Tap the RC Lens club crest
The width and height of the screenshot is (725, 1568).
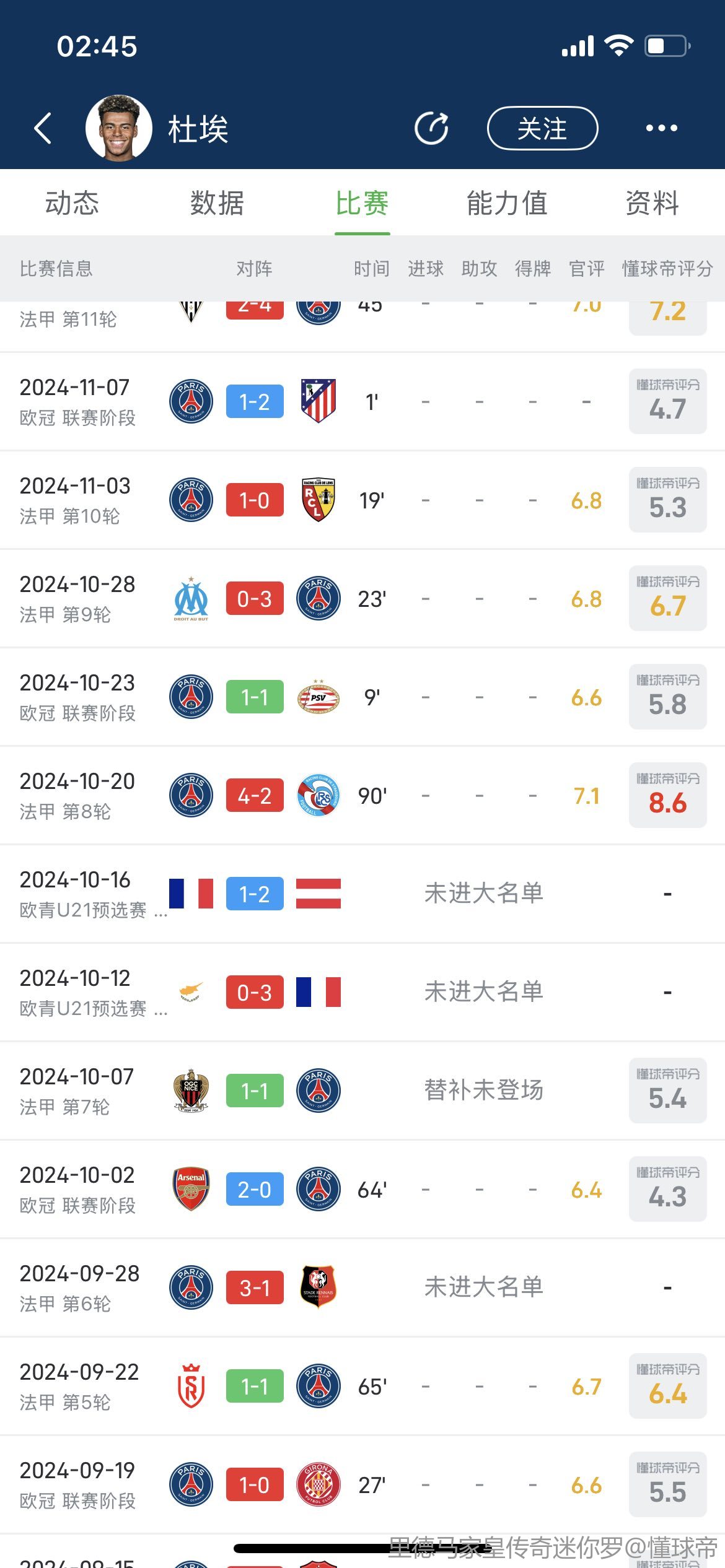pyautogui.click(x=318, y=500)
